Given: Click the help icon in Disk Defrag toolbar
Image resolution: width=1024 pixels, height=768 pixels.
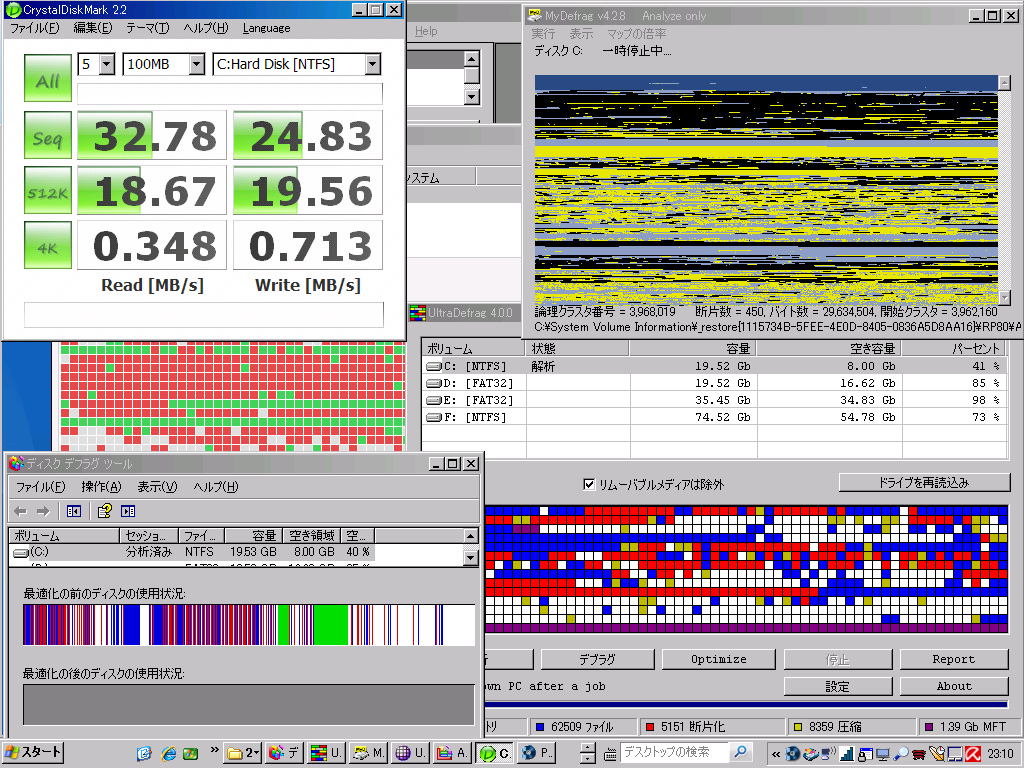Looking at the screenshot, I should [x=103, y=511].
